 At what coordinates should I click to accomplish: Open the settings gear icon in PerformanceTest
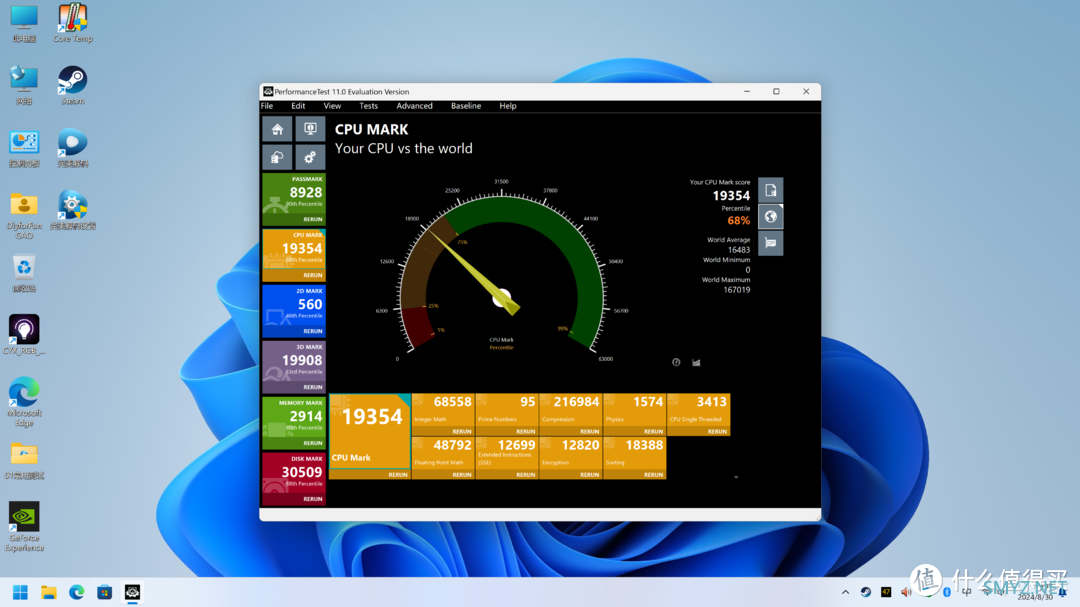pos(310,157)
